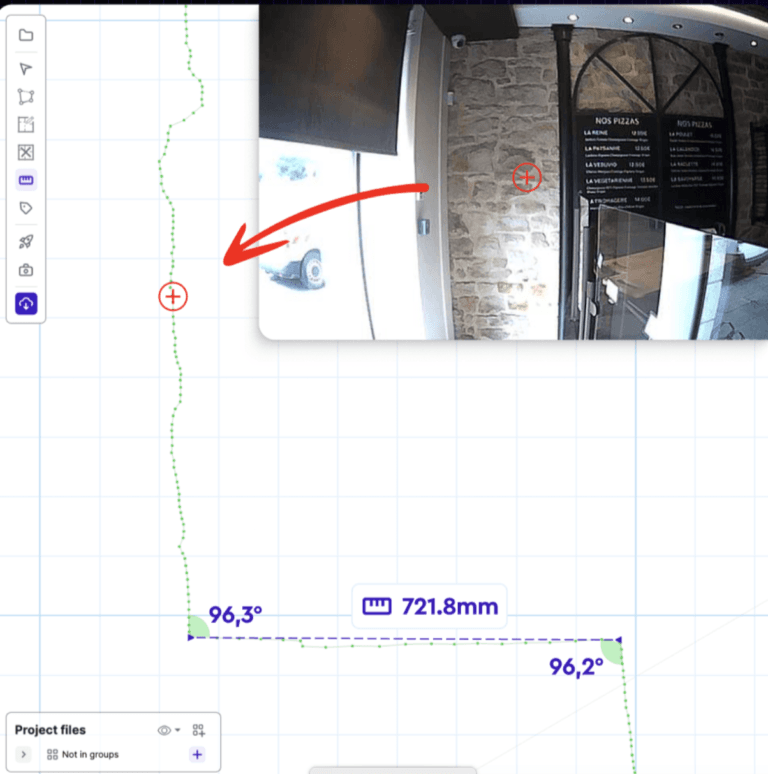Click the red crosshair marker on point cloud path
This screenshot has height=774, width=768.
tap(173, 296)
